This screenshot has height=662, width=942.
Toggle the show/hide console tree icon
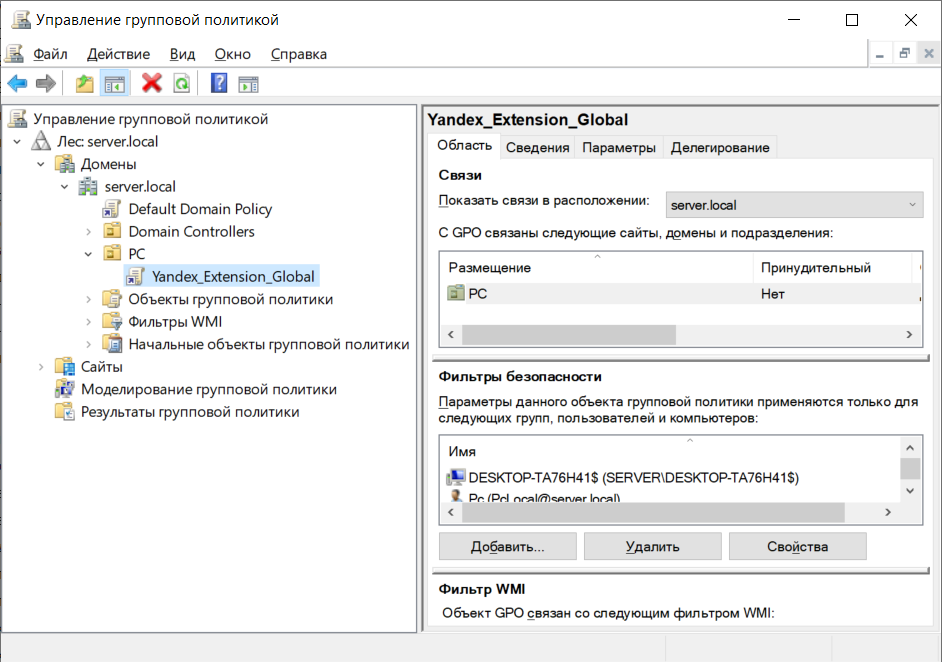pos(115,83)
